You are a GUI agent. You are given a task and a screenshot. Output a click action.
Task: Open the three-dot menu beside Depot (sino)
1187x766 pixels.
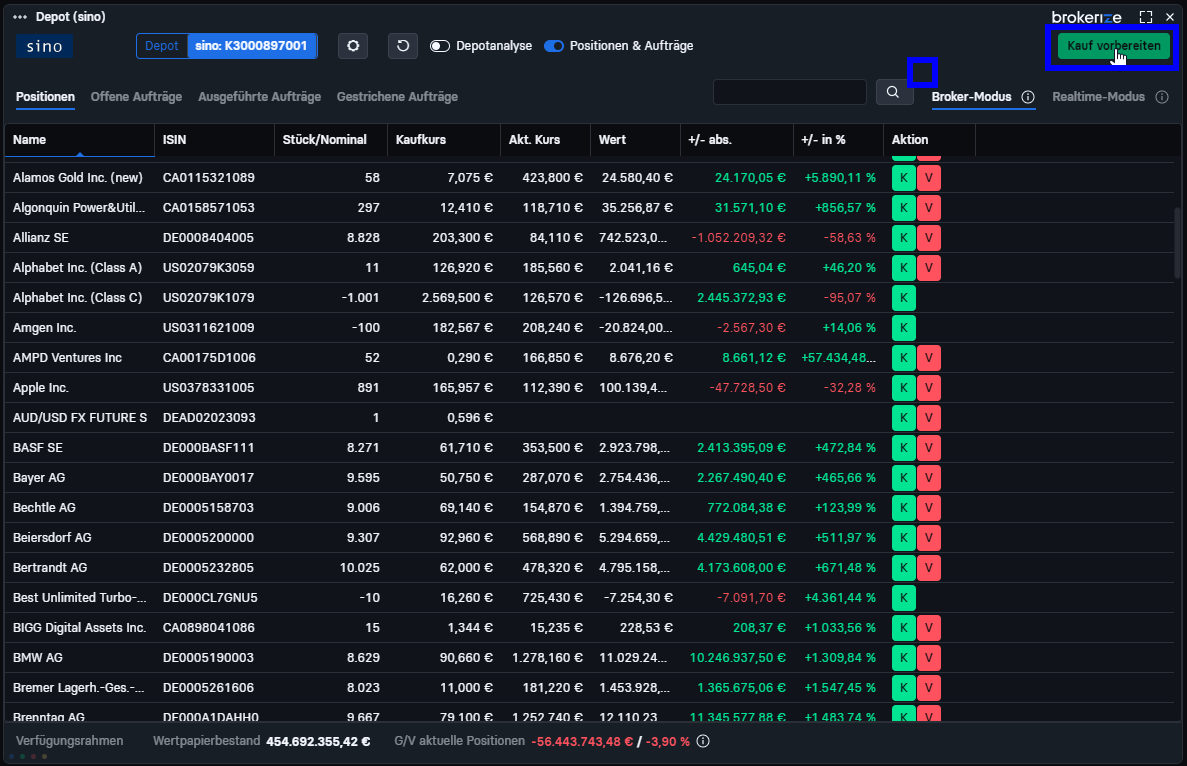tap(20, 17)
